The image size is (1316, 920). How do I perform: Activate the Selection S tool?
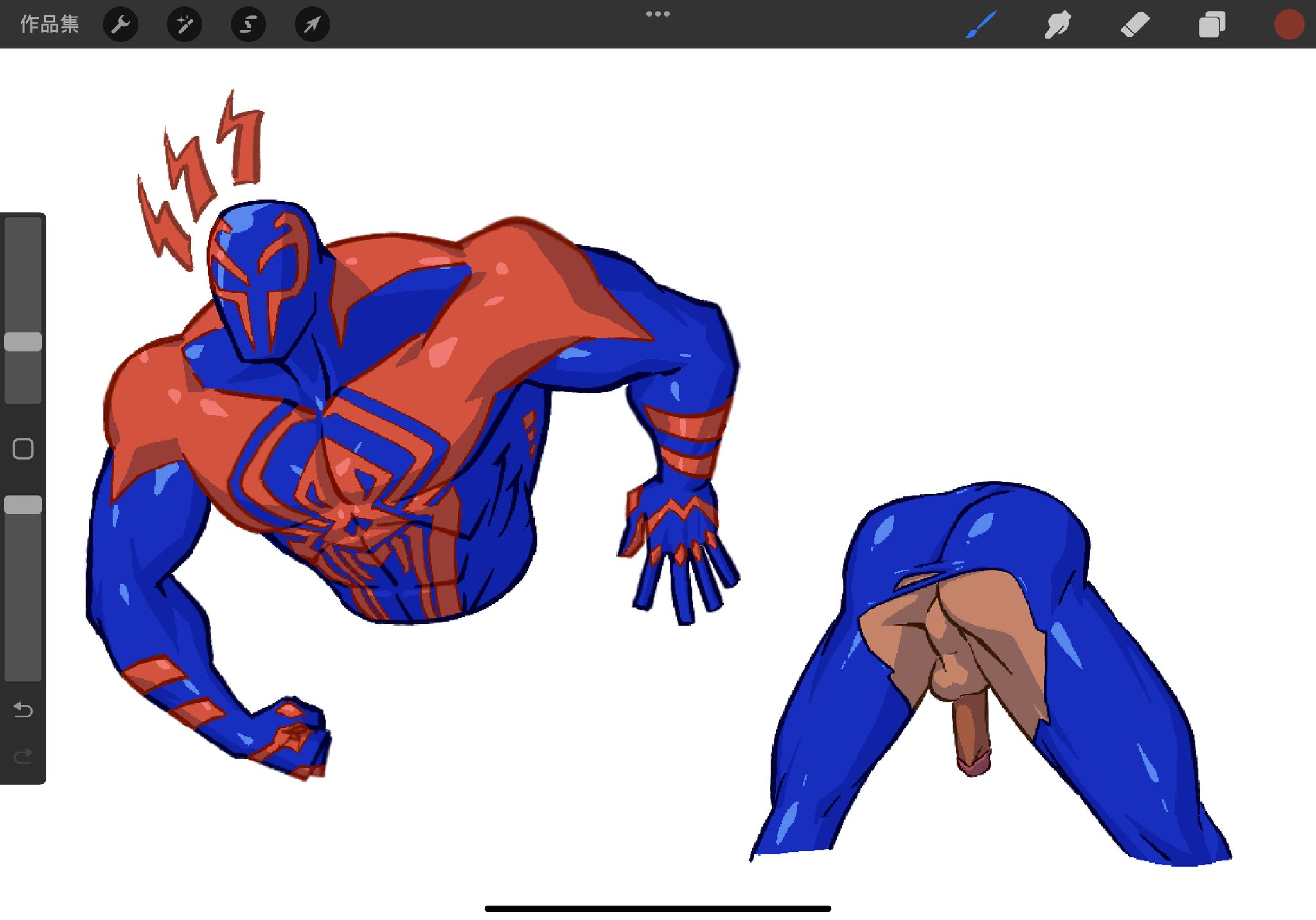coord(248,24)
